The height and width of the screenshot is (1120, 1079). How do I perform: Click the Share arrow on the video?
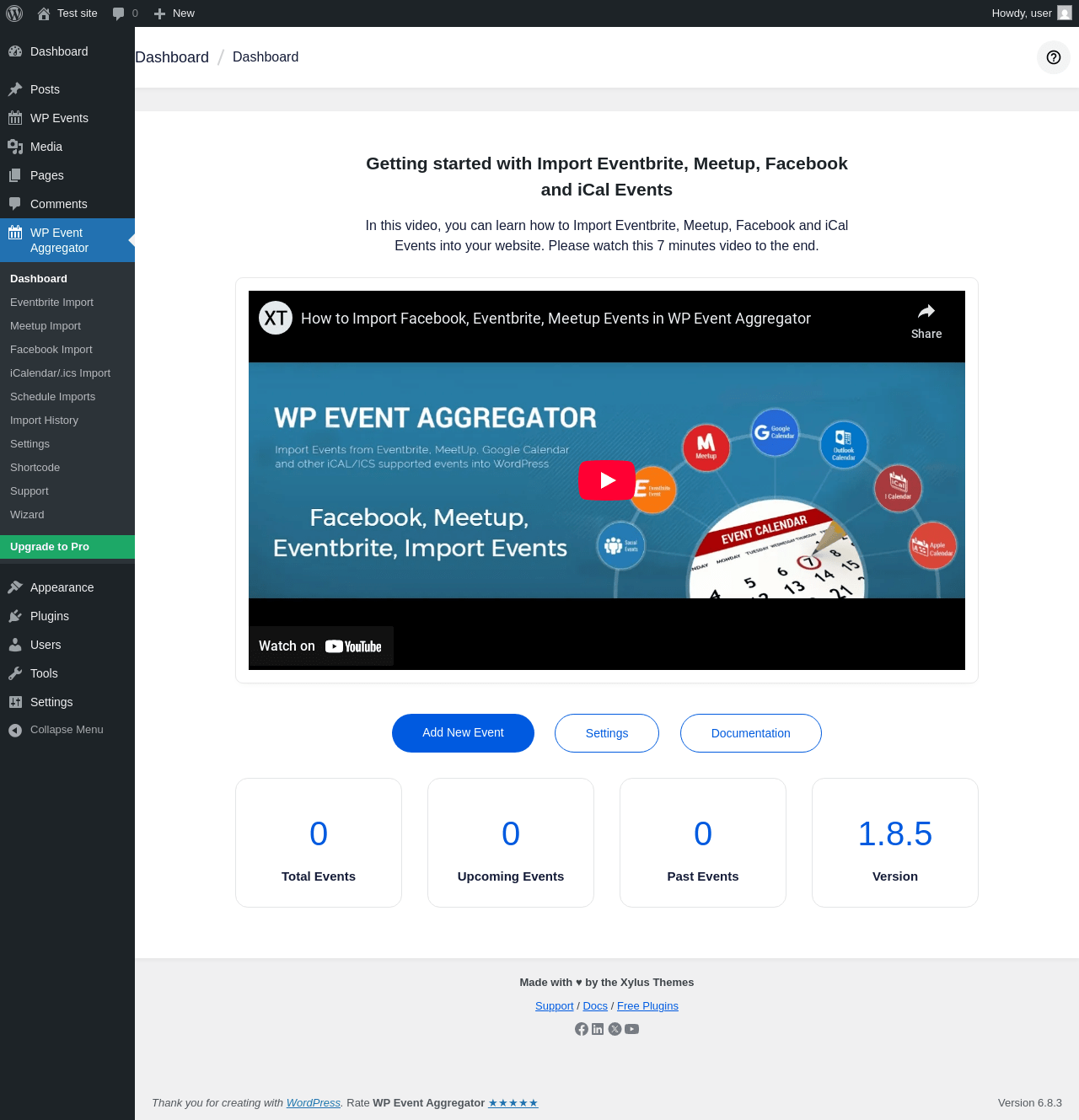(x=926, y=321)
